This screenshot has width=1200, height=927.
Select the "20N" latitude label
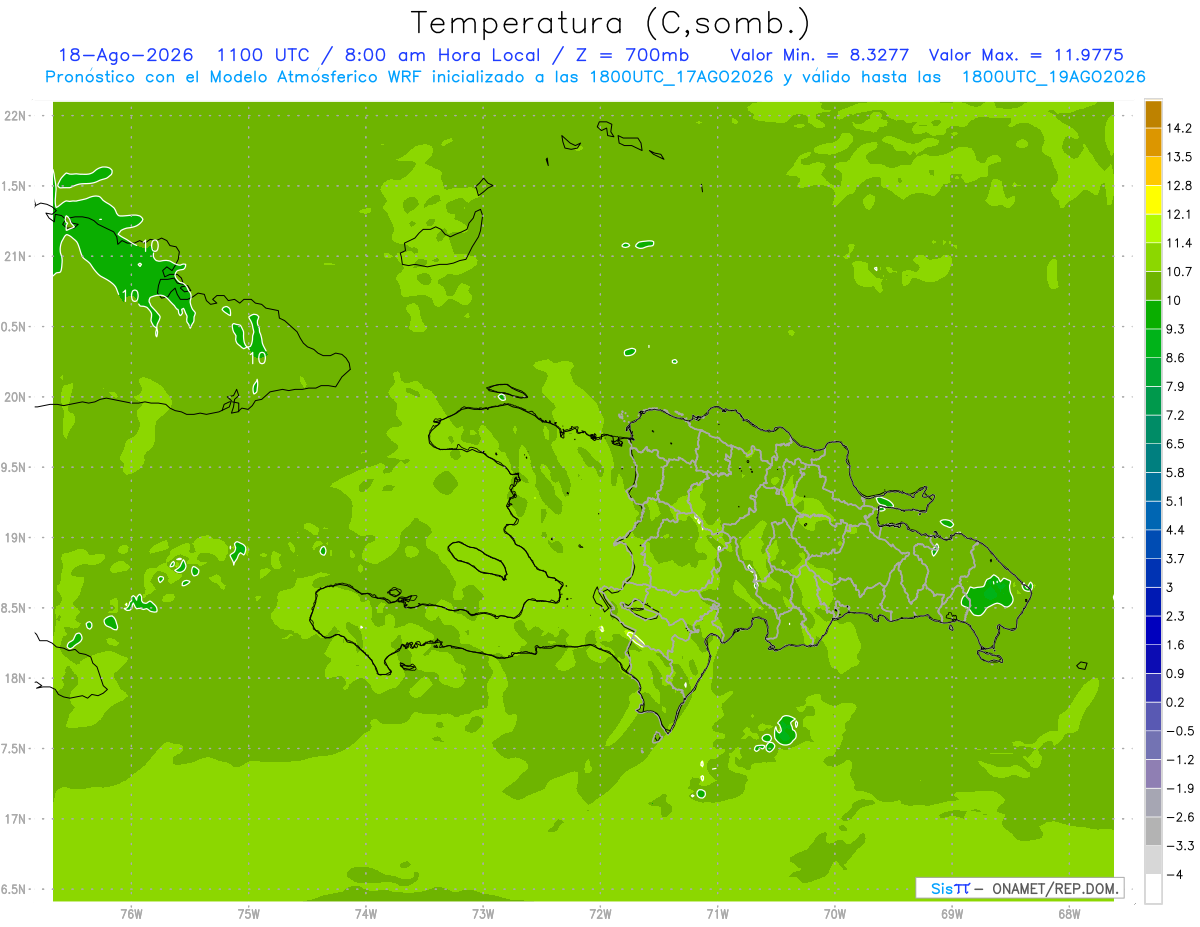coord(15,397)
